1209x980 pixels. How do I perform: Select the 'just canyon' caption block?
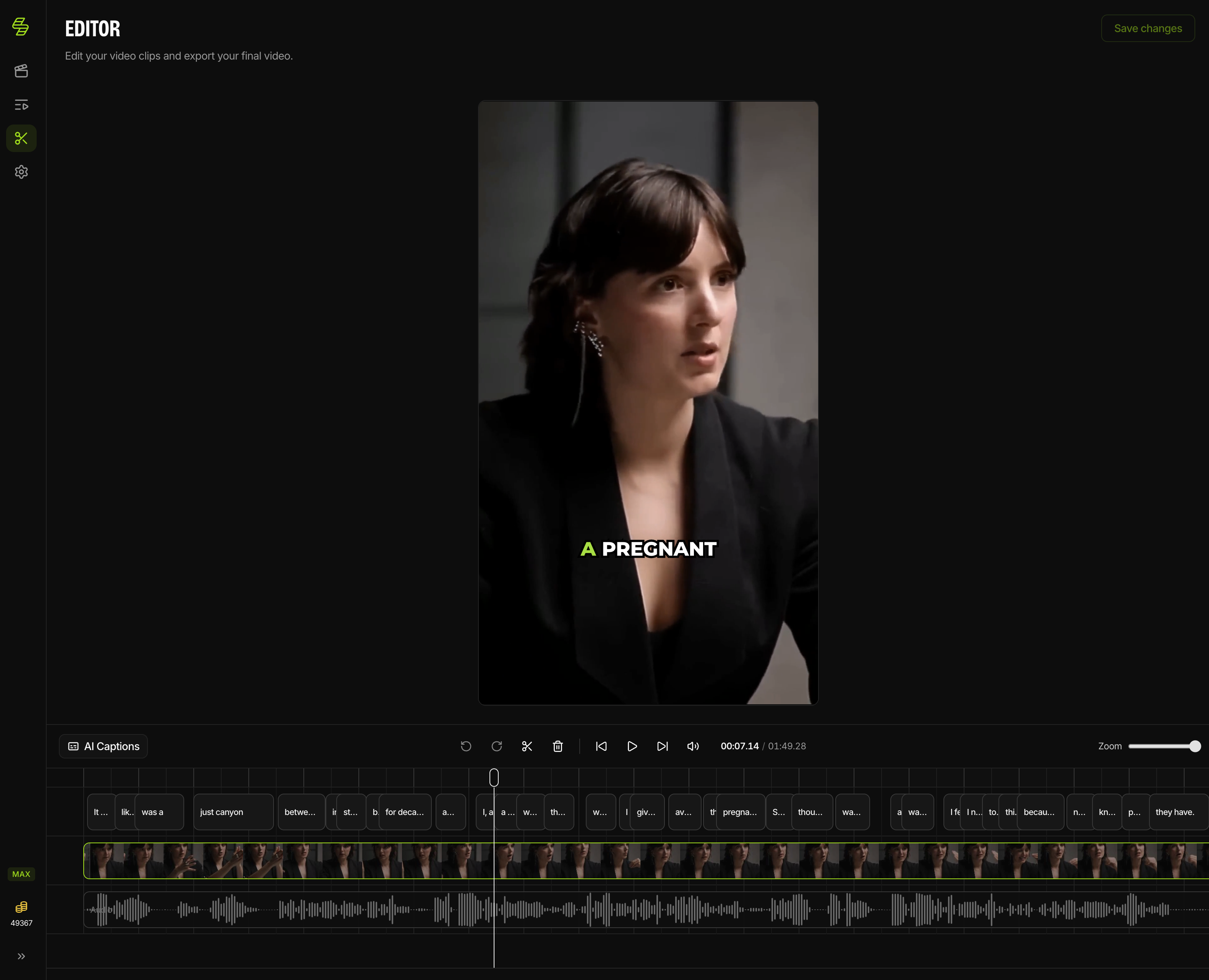pos(233,812)
